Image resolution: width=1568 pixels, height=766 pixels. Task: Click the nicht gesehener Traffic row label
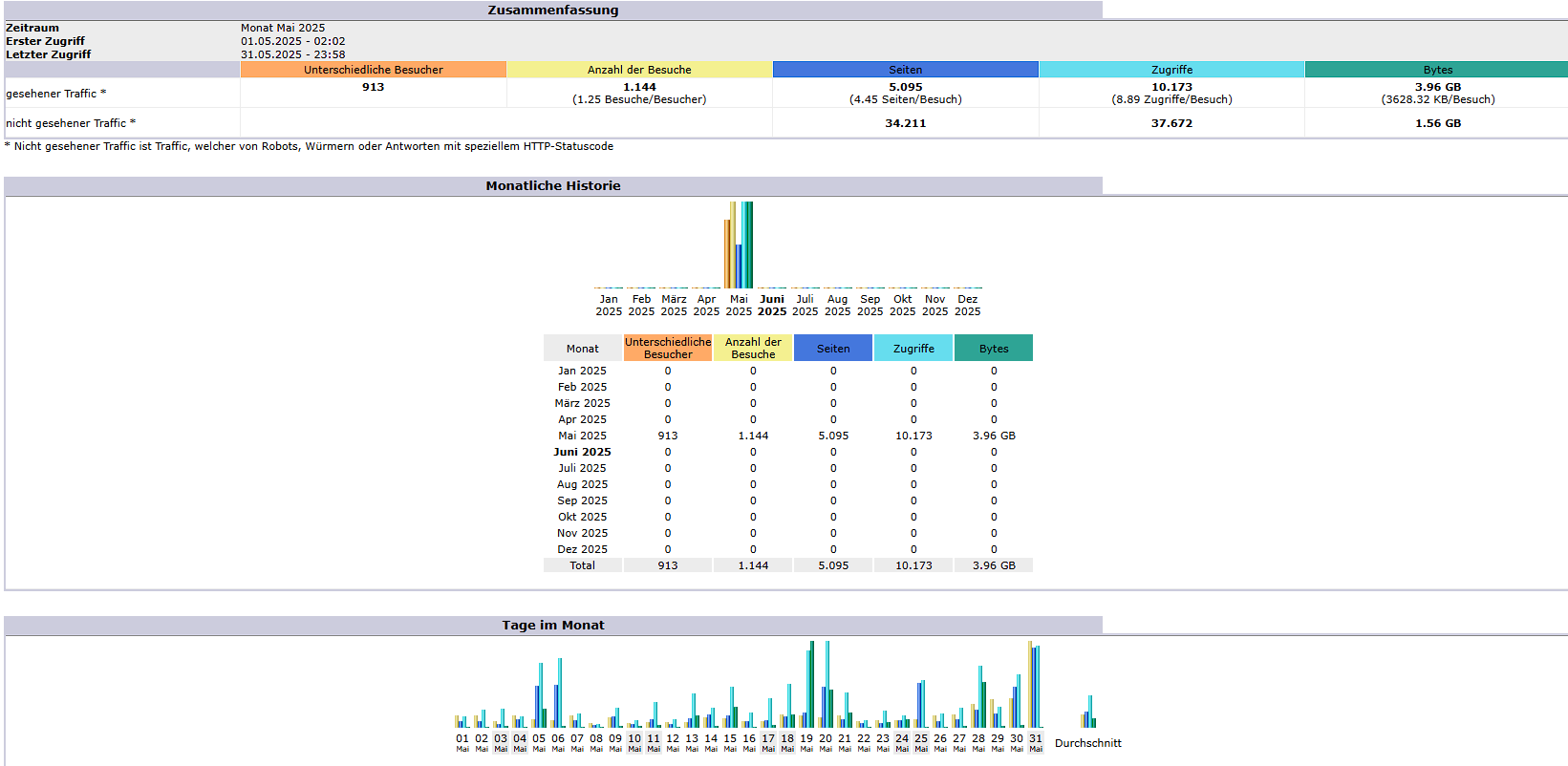[71, 123]
